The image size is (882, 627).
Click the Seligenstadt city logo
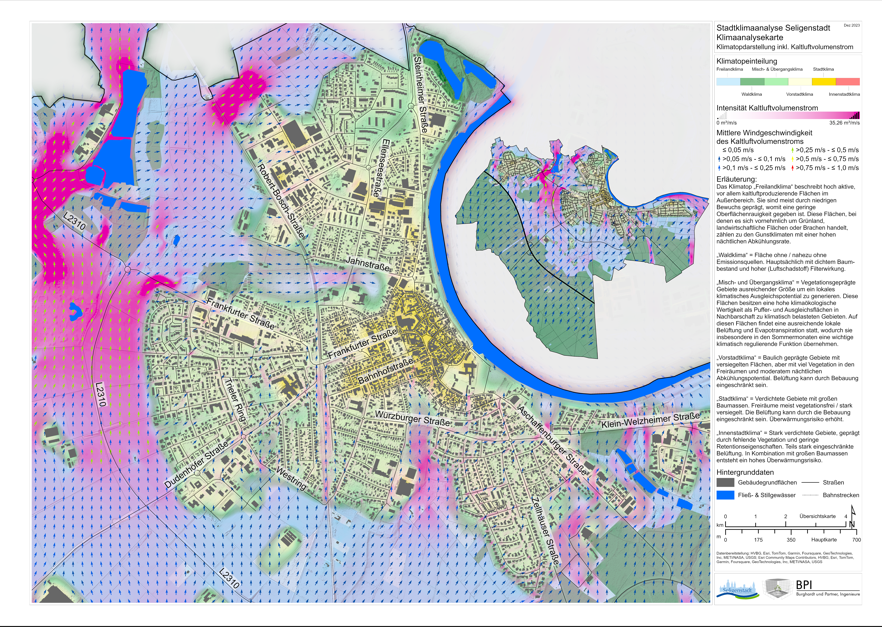(x=737, y=589)
